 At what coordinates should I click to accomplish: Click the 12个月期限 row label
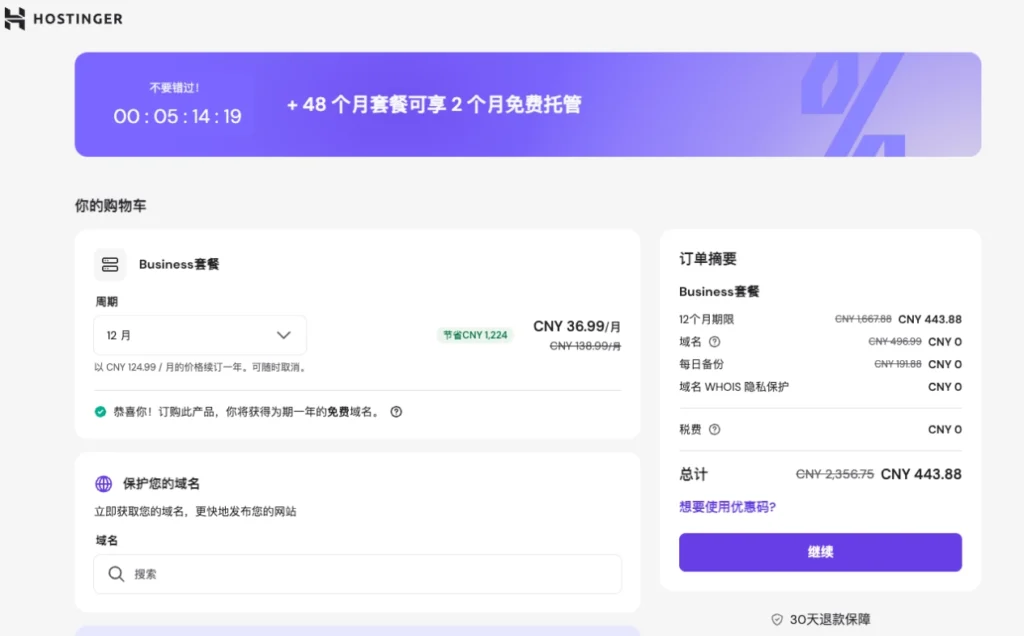pyautogui.click(x=707, y=319)
